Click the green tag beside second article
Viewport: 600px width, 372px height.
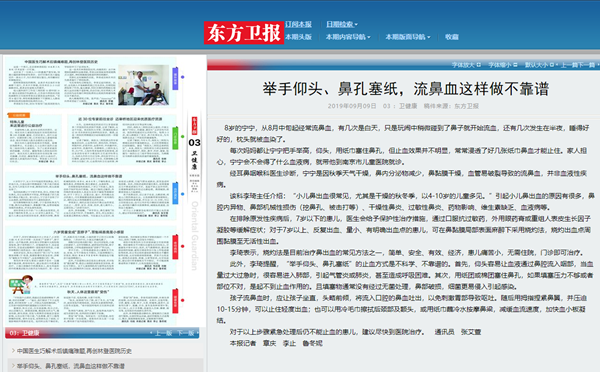pos(175,138)
